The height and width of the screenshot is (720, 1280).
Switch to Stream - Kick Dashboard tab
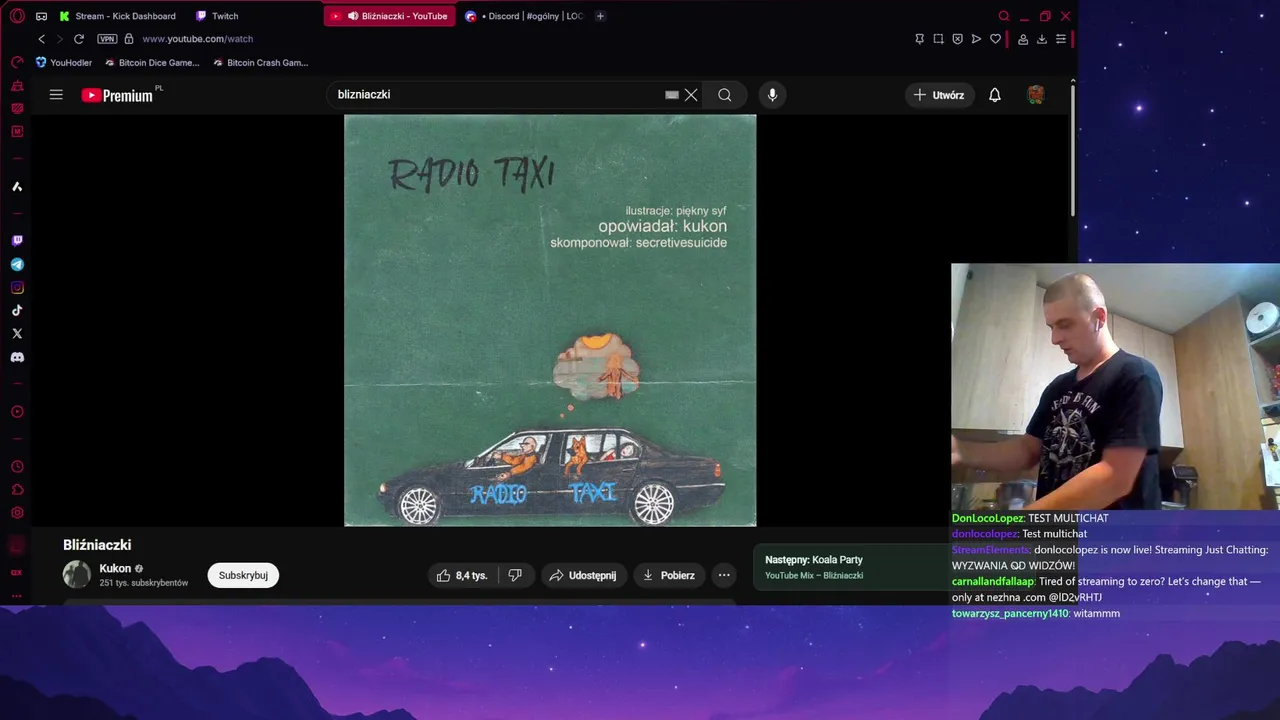[117, 16]
